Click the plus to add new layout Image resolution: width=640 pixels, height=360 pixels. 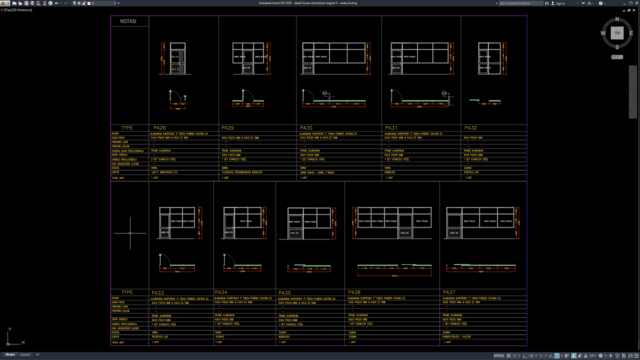(37, 355)
